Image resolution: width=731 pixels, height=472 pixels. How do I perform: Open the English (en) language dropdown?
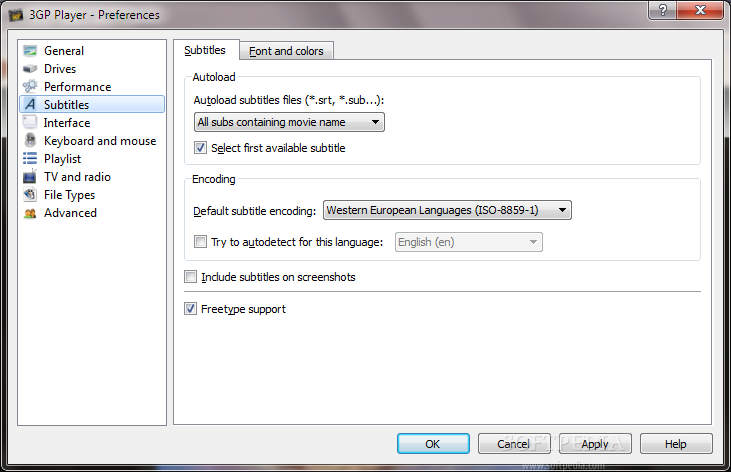(469, 242)
